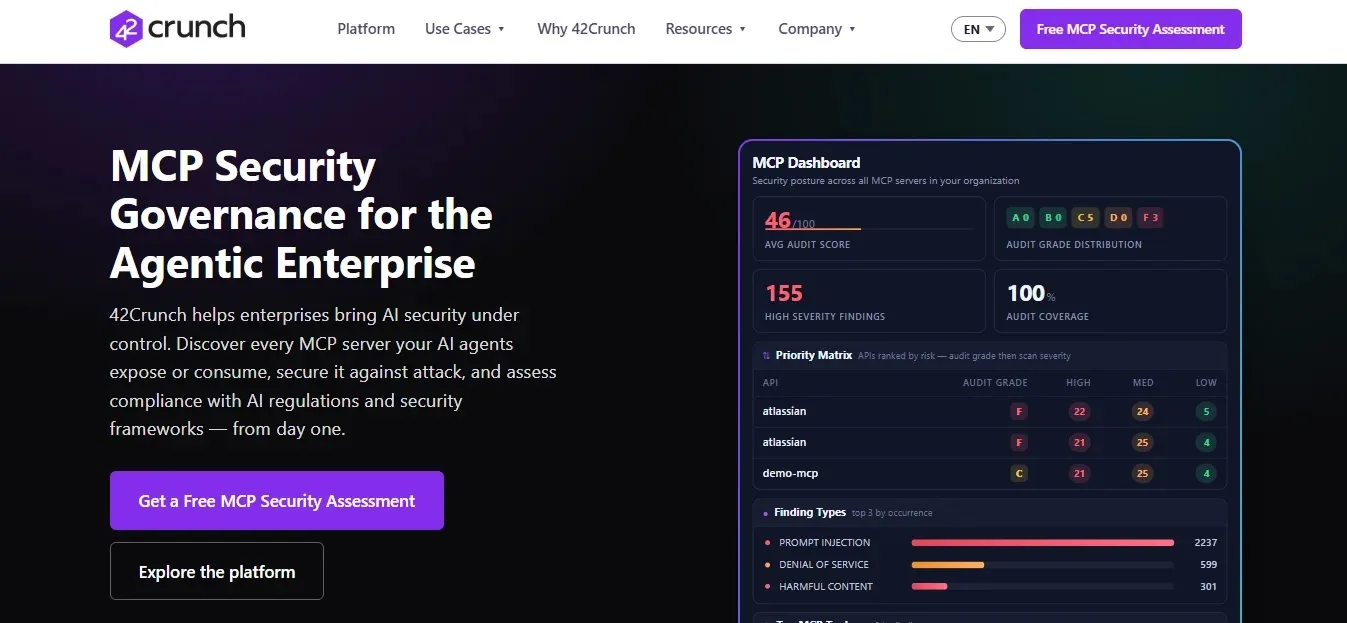Select the B 0 grade badge

[x=1052, y=217]
